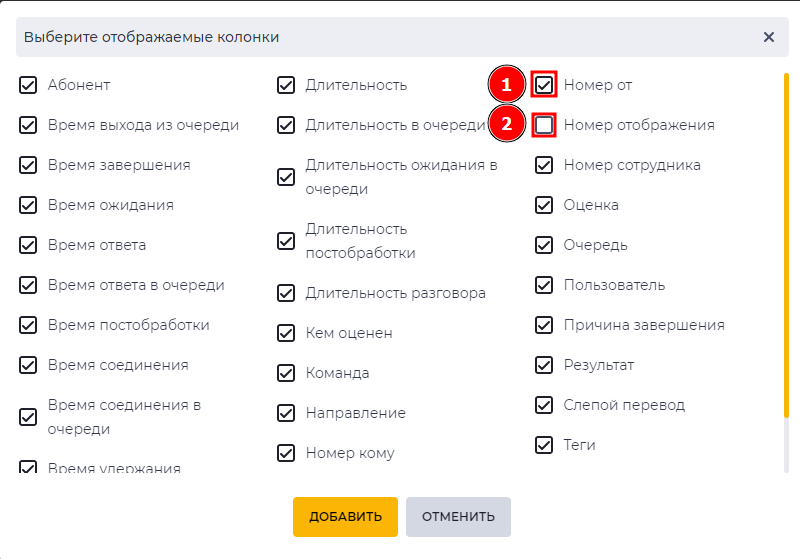Uncheck the Длительность в очереди checkbox
The height and width of the screenshot is (559, 800).
[286, 125]
